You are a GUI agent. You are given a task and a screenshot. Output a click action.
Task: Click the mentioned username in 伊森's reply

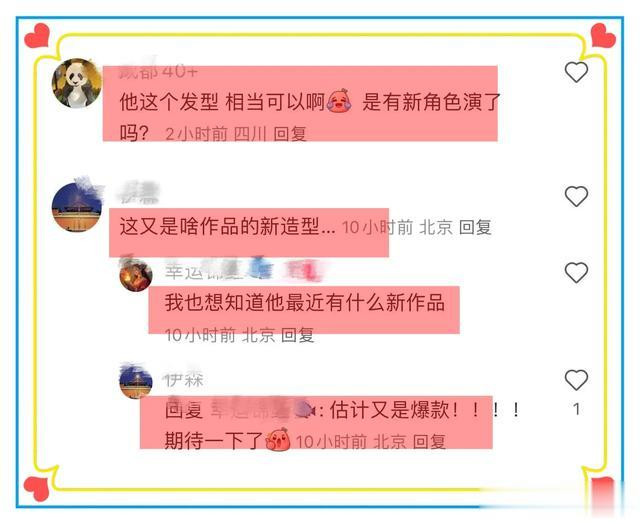tap(263, 409)
